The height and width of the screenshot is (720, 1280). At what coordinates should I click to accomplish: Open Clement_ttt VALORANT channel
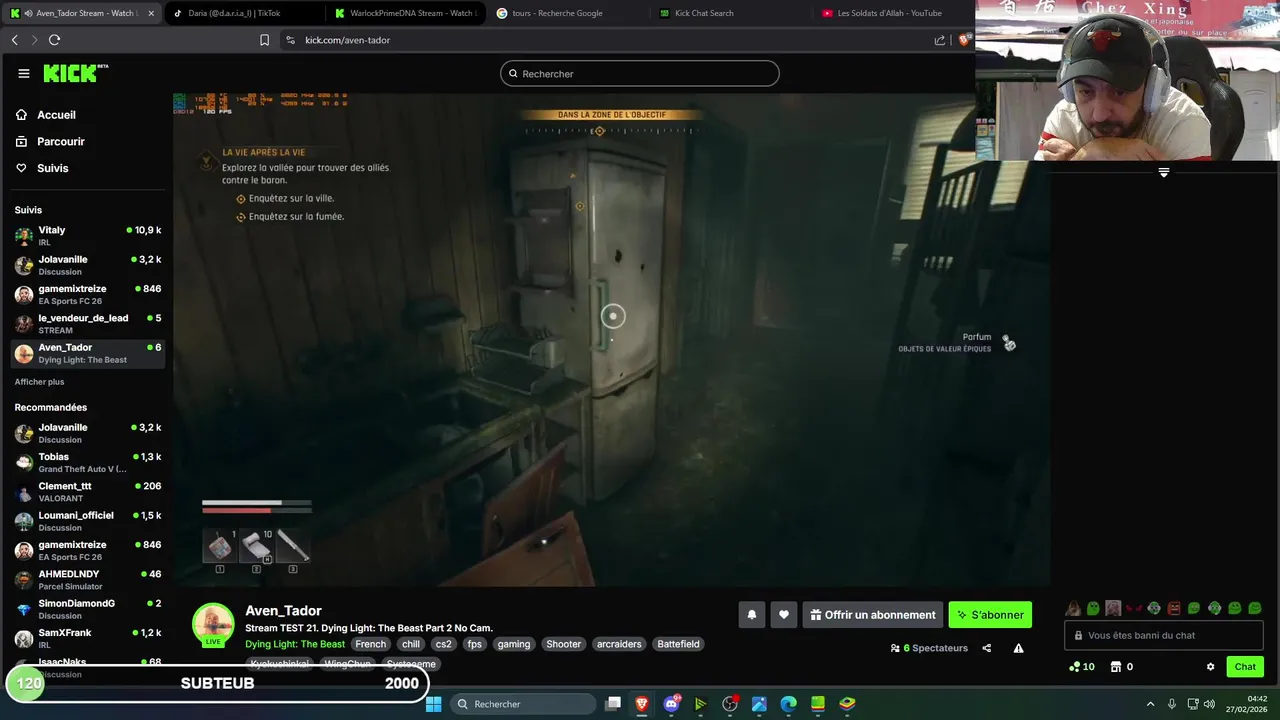pos(88,492)
